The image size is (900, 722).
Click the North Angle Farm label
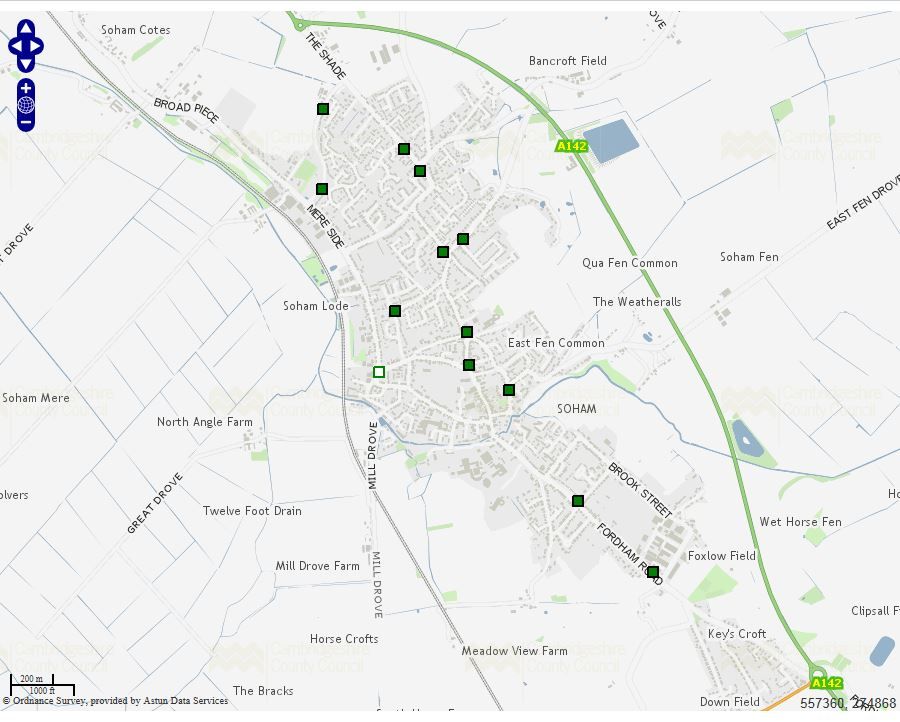tap(205, 422)
